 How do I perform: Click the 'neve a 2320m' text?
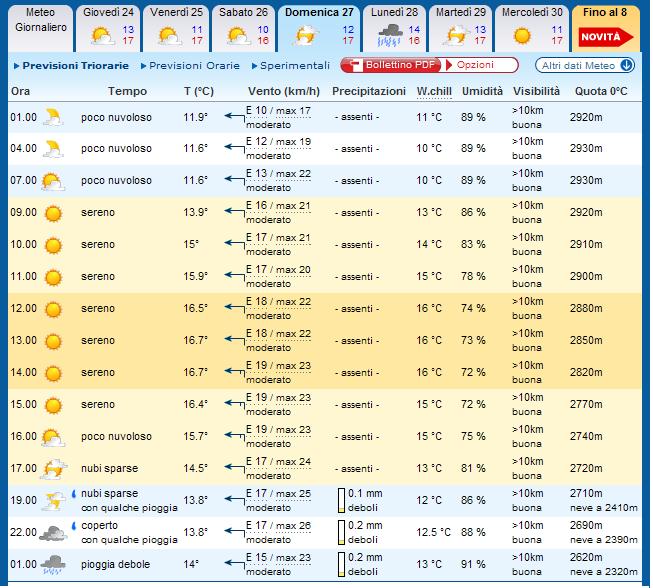coord(603,572)
